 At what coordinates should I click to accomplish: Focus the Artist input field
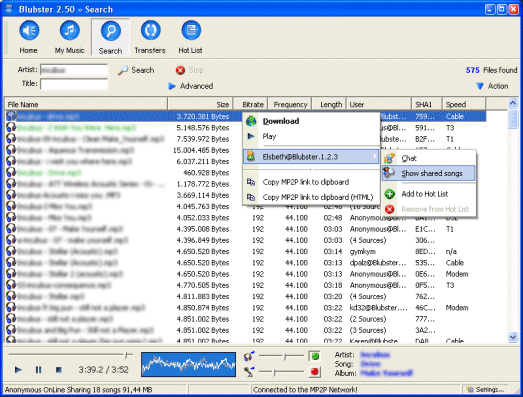click(x=74, y=70)
